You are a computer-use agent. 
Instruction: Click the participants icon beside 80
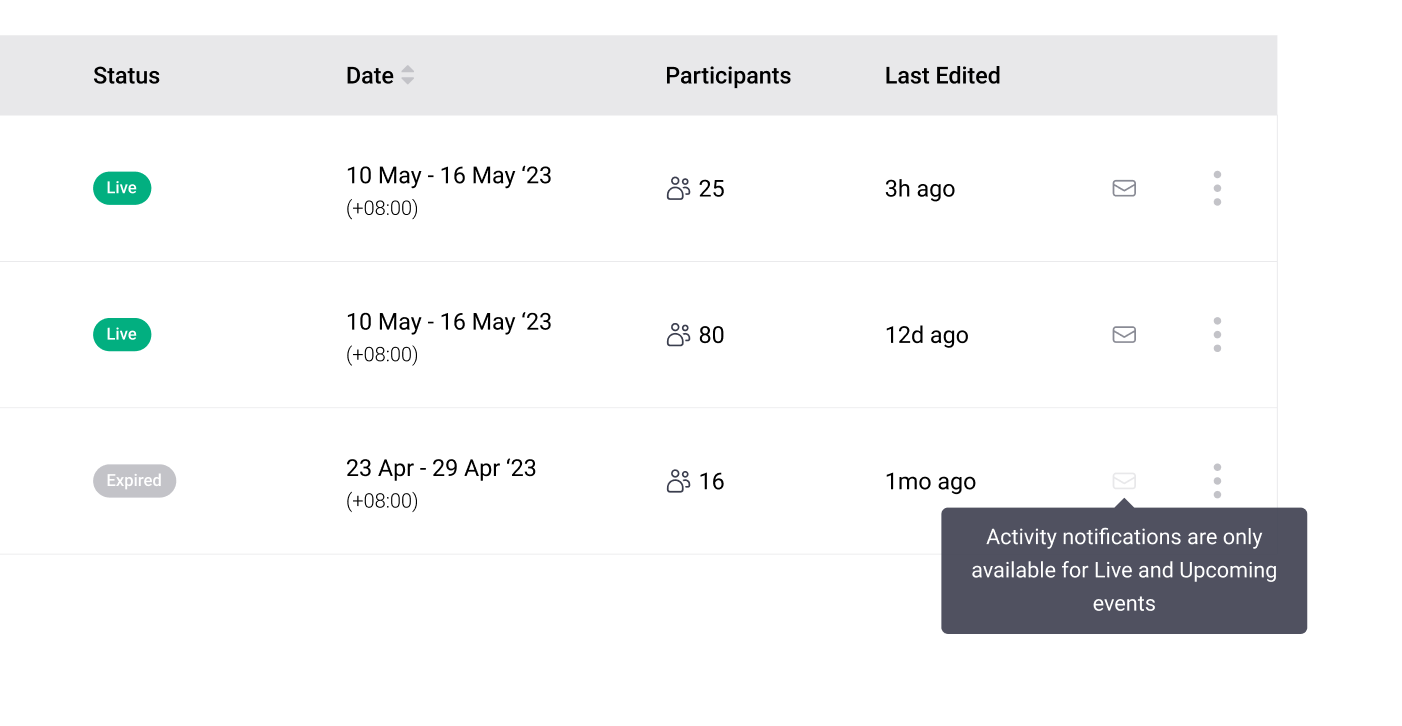[x=679, y=334]
